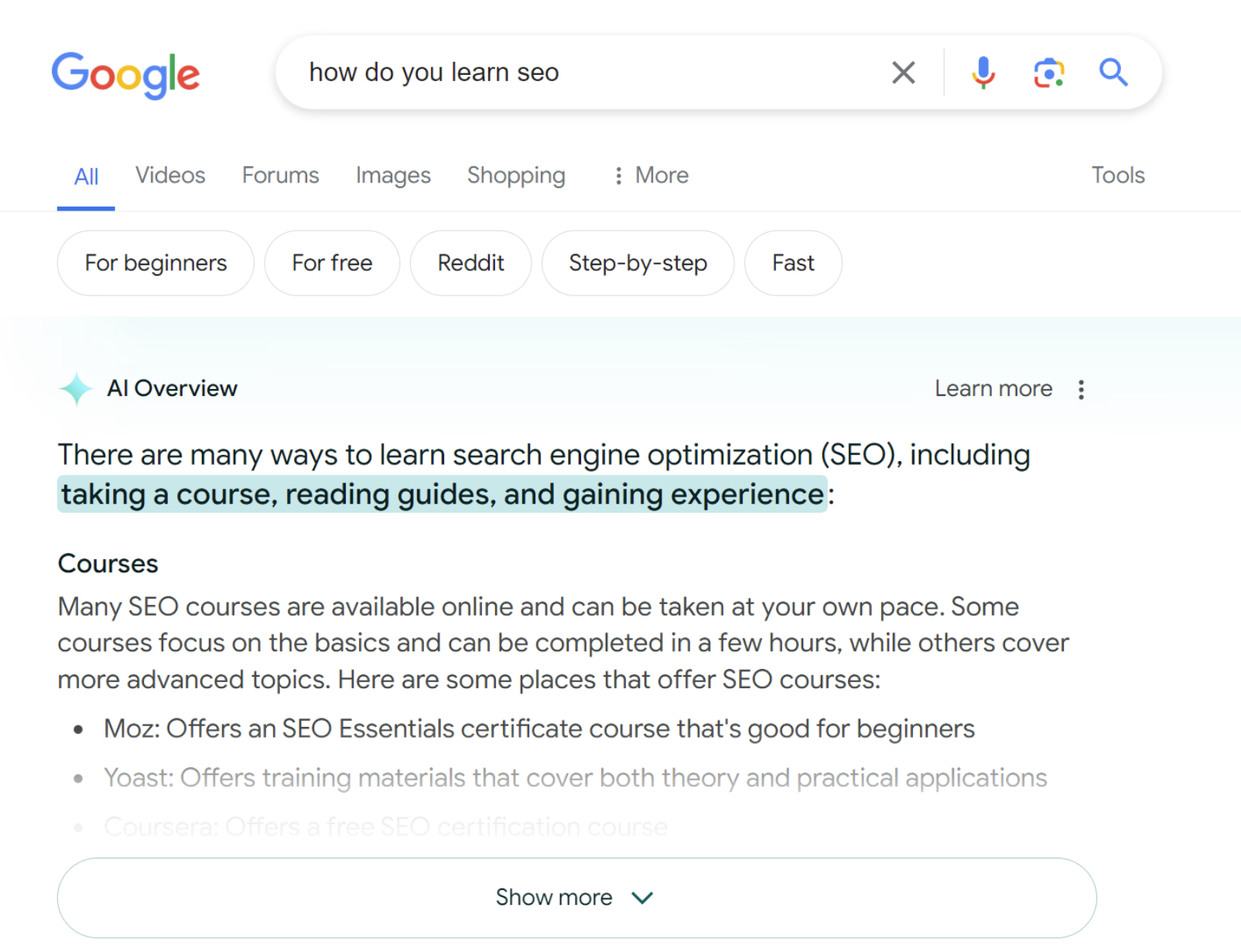Open the Tools options
The image size is (1241, 952).
click(x=1118, y=176)
